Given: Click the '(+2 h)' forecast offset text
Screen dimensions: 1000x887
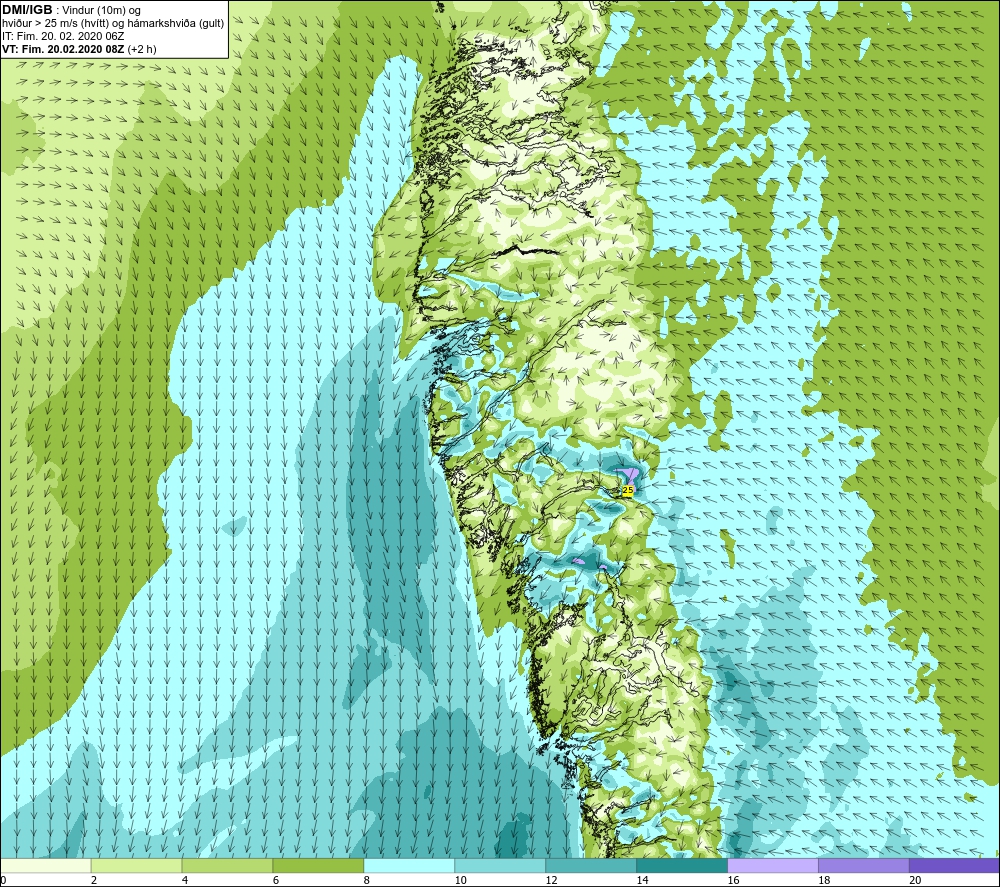Looking at the screenshot, I should point(142,49).
